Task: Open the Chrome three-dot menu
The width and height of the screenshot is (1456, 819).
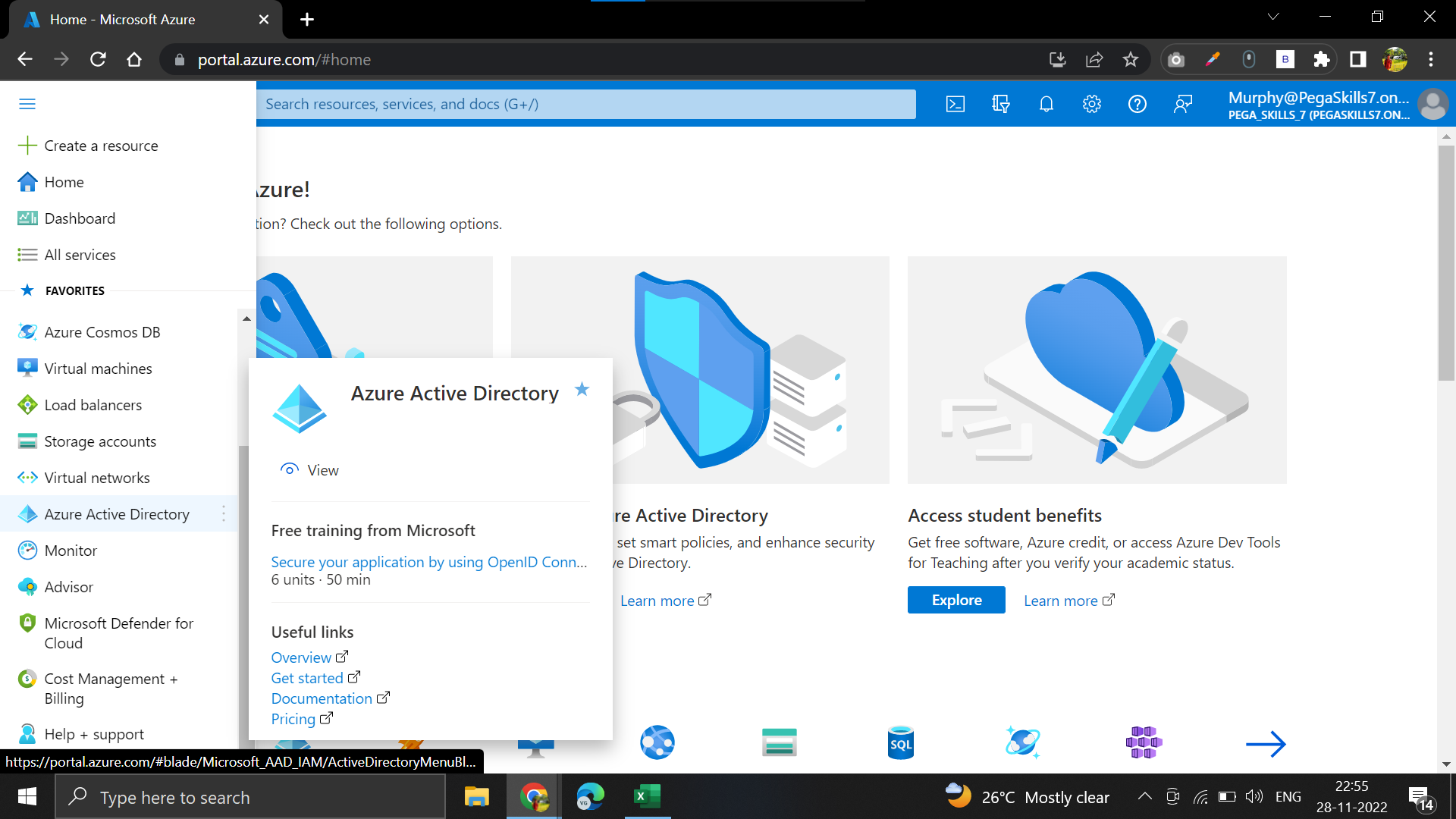Action: coord(1431,59)
